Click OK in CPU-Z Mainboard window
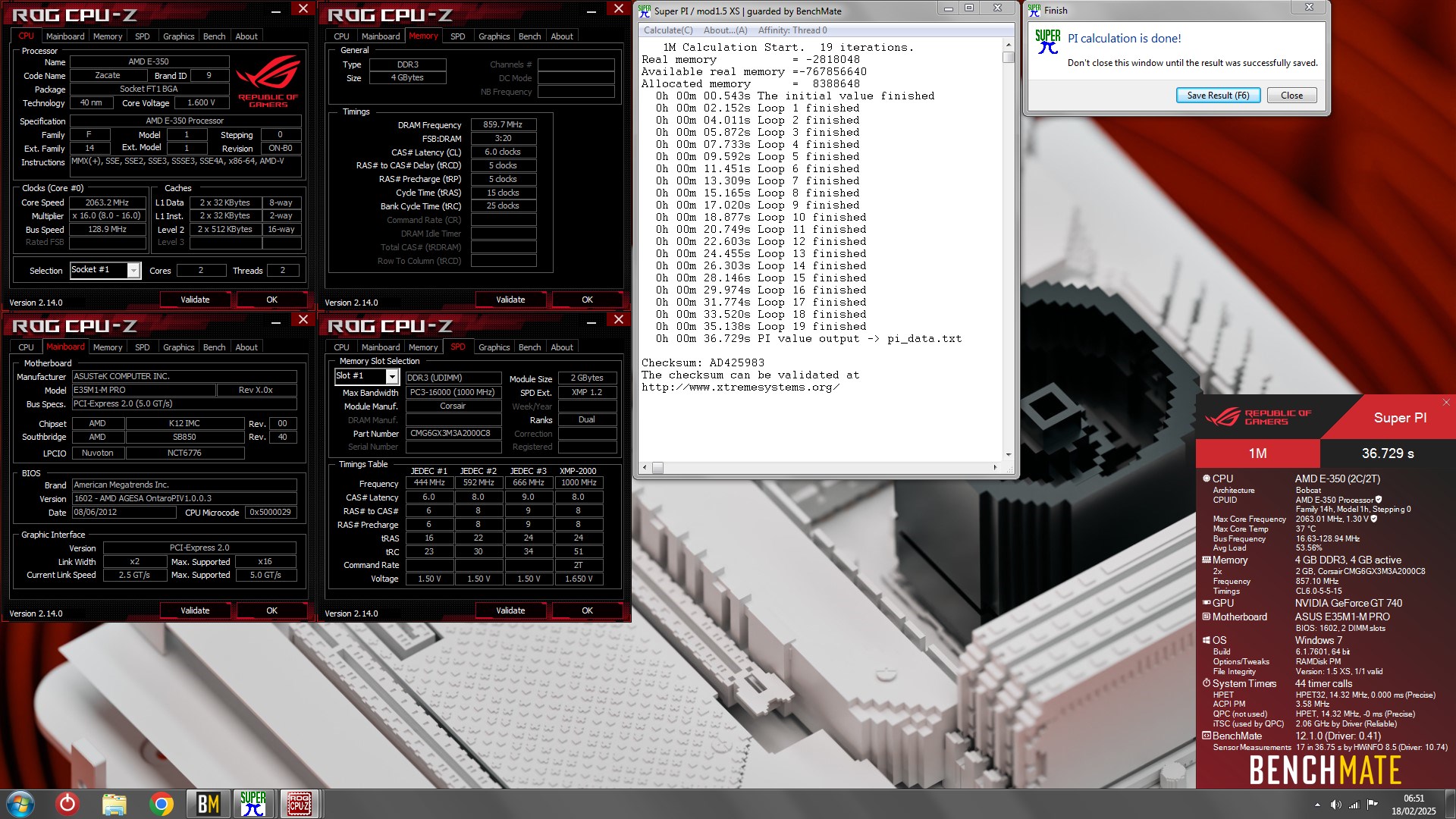The width and height of the screenshot is (1456, 819). pyautogui.click(x=271, y=610)
